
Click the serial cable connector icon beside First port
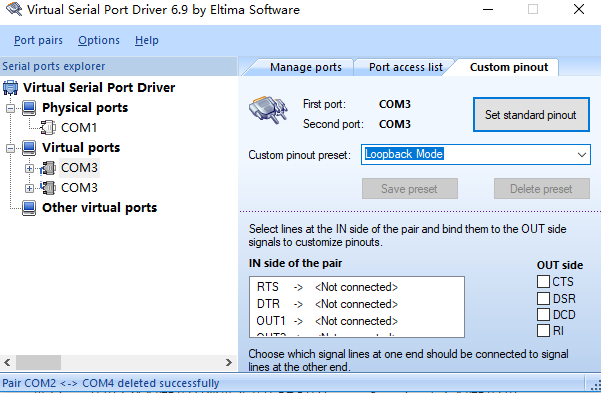pos(268,110)
